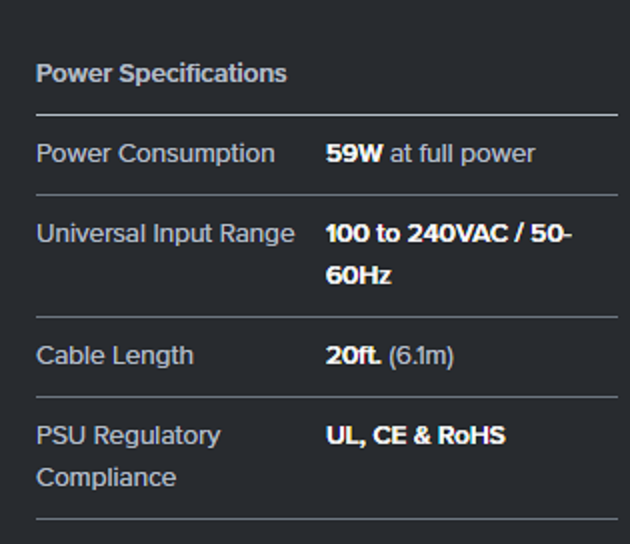Click the RoHS certification text
This screenshot has height=544, width=630.
coord(472,436)
